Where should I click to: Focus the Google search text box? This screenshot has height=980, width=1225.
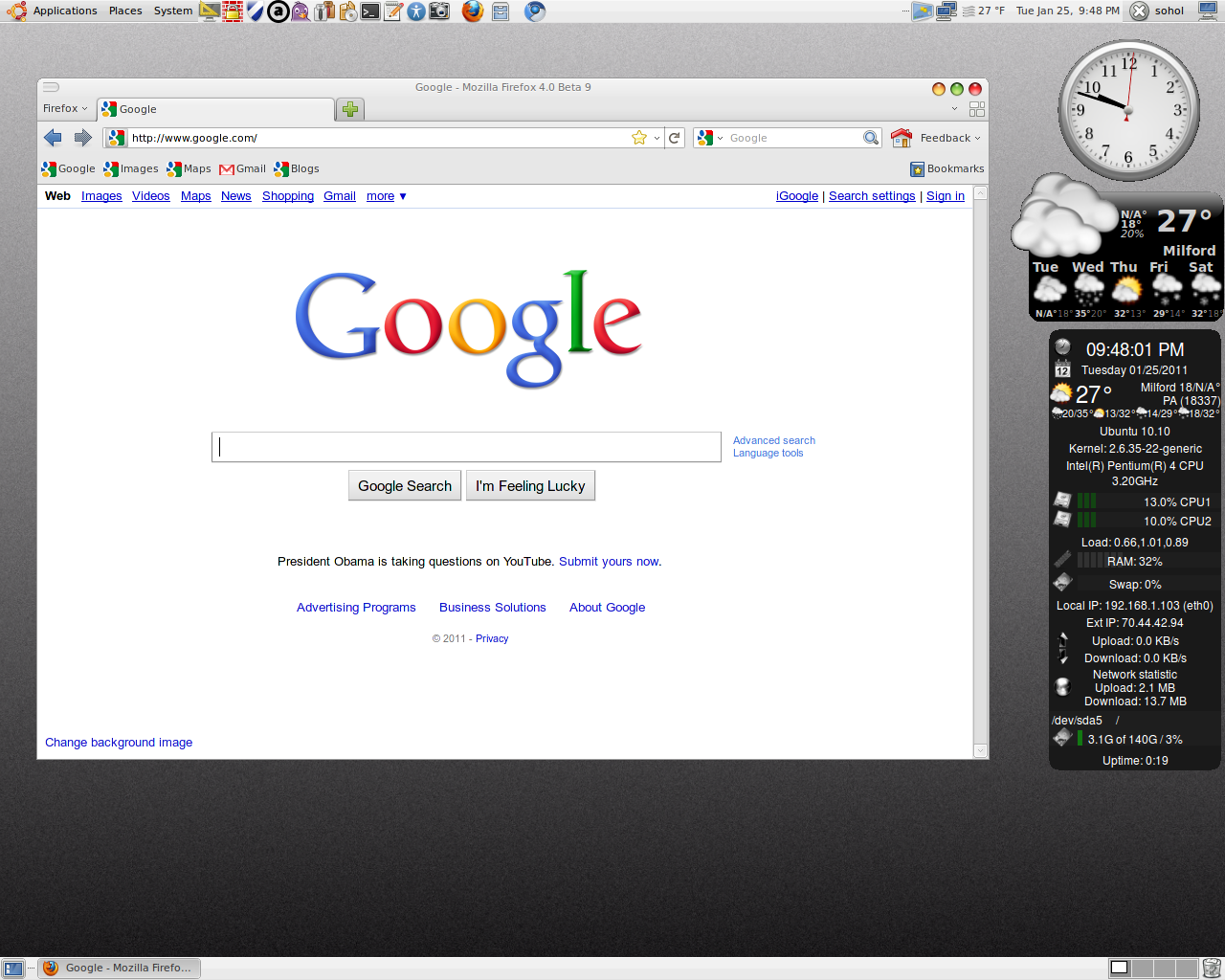[466, 447]
